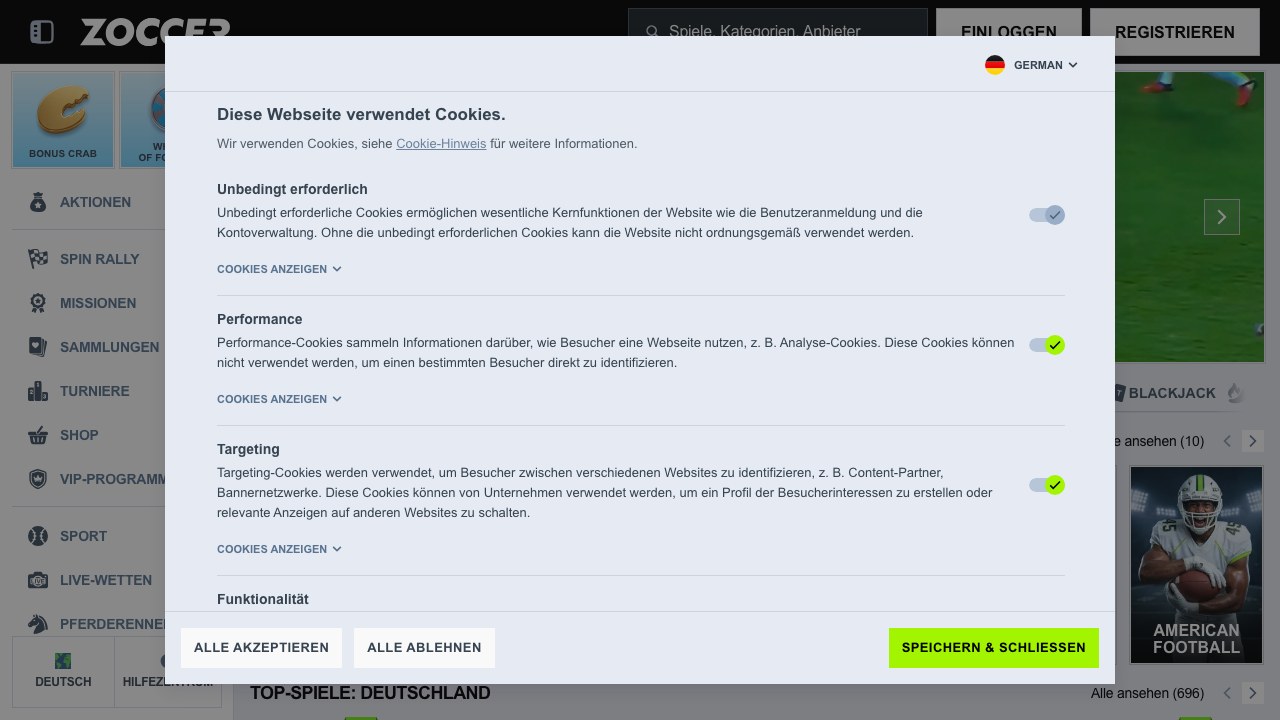Viewport: 1280px width, 720px height.
Task: Click the flame icon next to Blackjack
Action: (1235, 393)
